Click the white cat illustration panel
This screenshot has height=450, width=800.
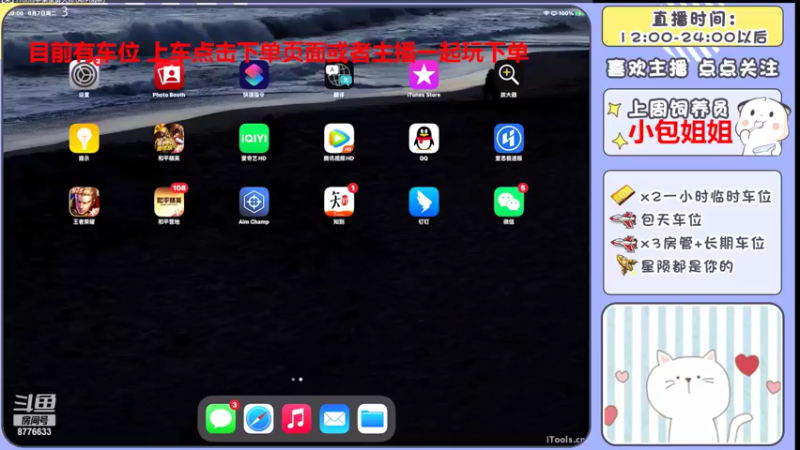point(692,374)
